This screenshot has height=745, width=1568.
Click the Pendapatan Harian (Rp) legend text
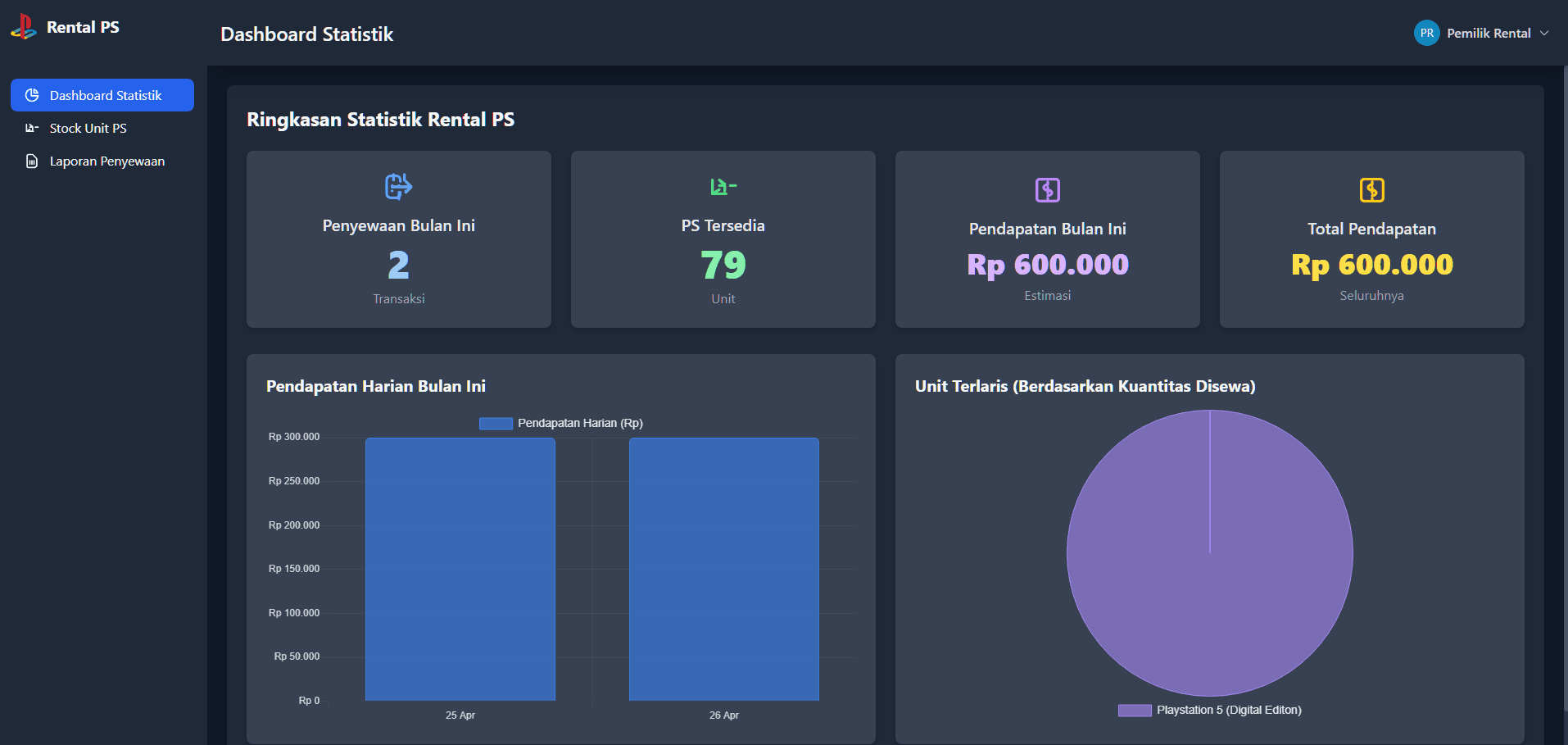click(580, 423)
